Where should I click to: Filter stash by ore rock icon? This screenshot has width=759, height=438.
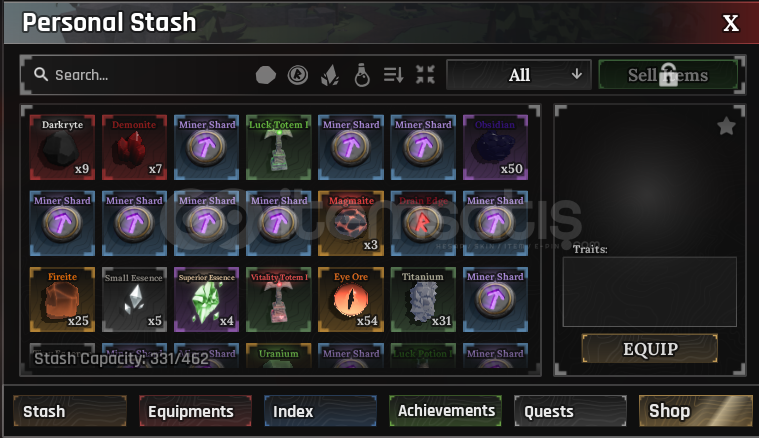[x=266, y=75]
